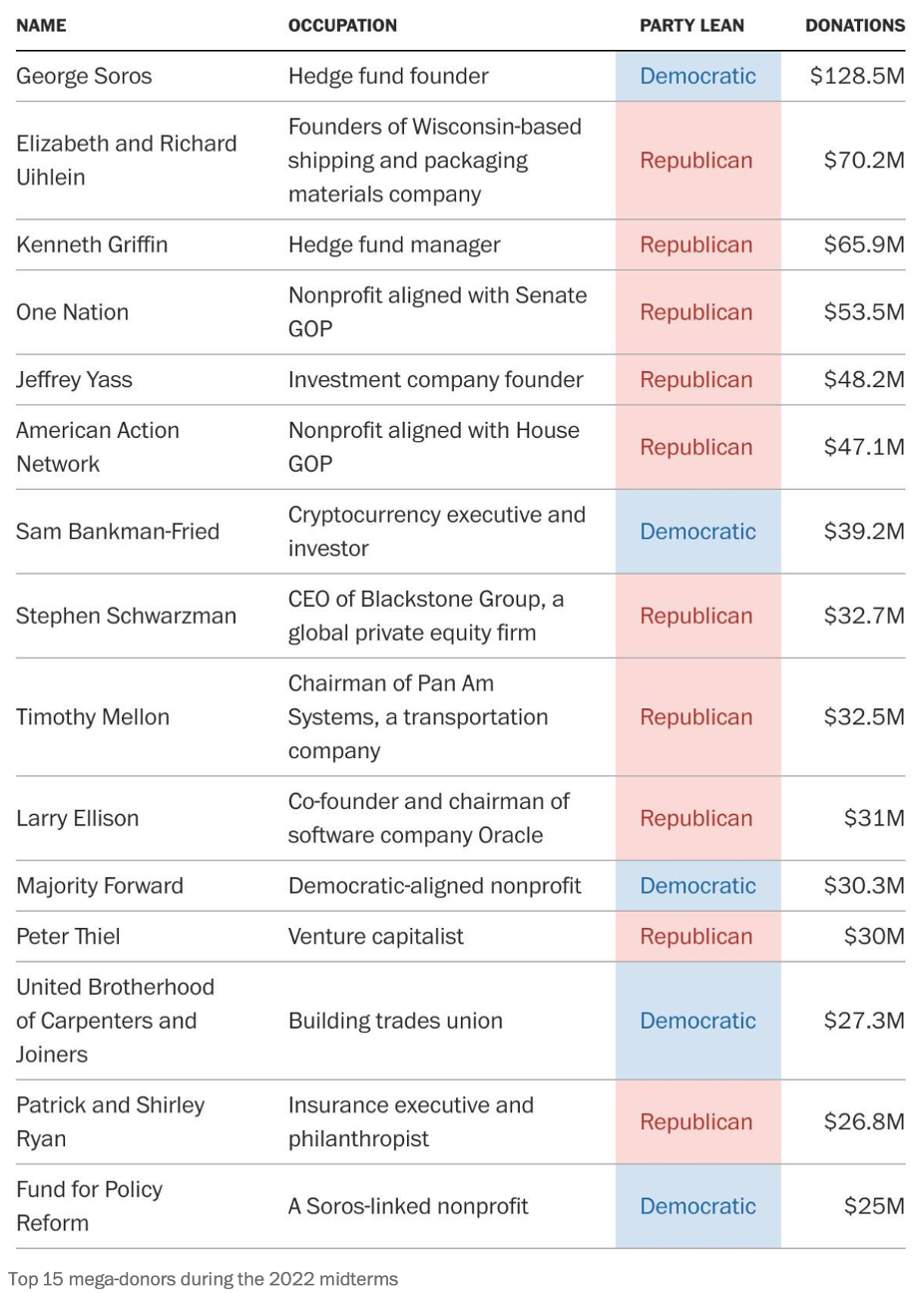Viewport: 924px width, 1293px height.
Task: Click the $128.5M donation amount
Action: tap(857, 76)
